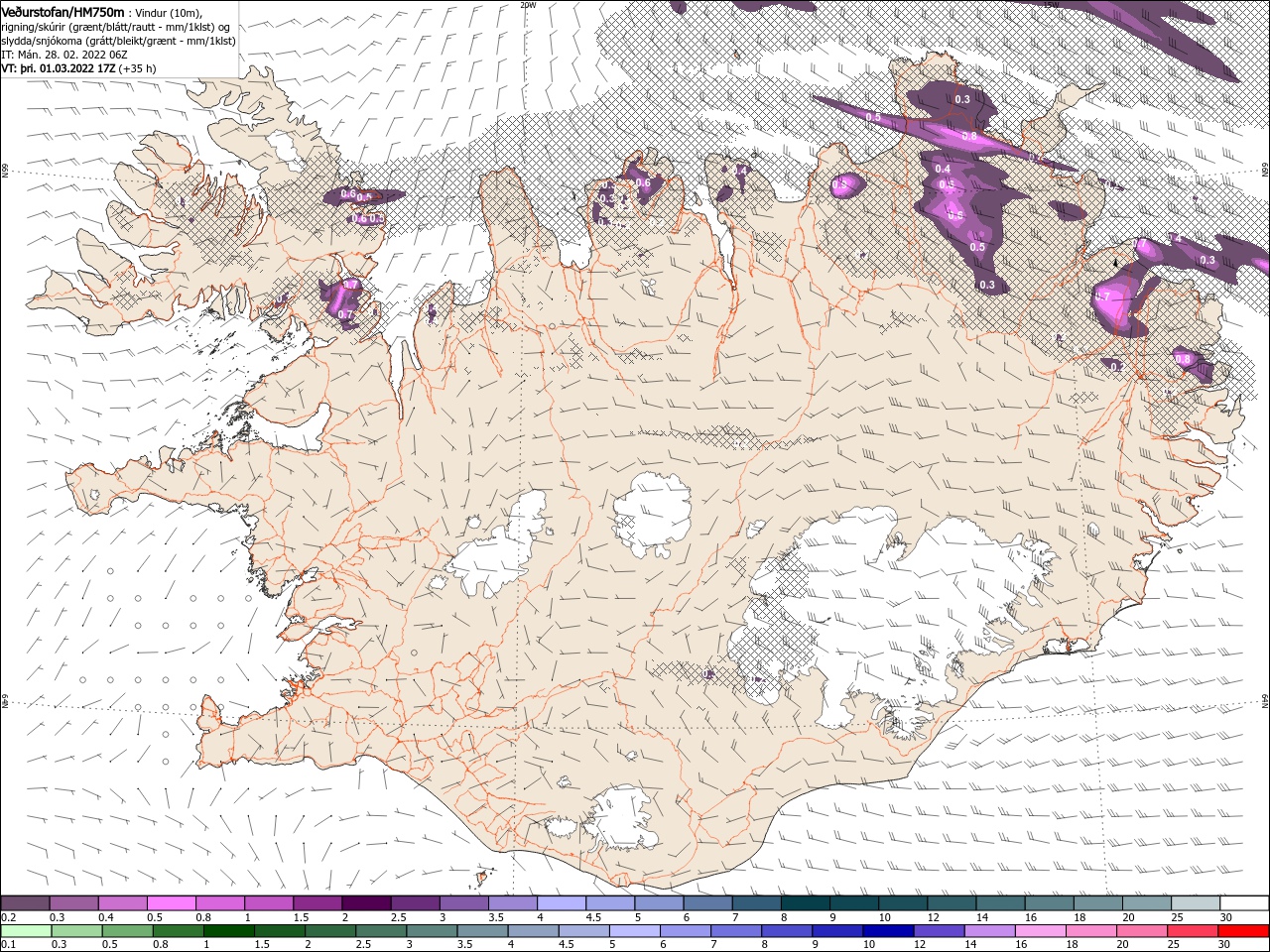Click the "0.2" first value of the snow legend

10,917
